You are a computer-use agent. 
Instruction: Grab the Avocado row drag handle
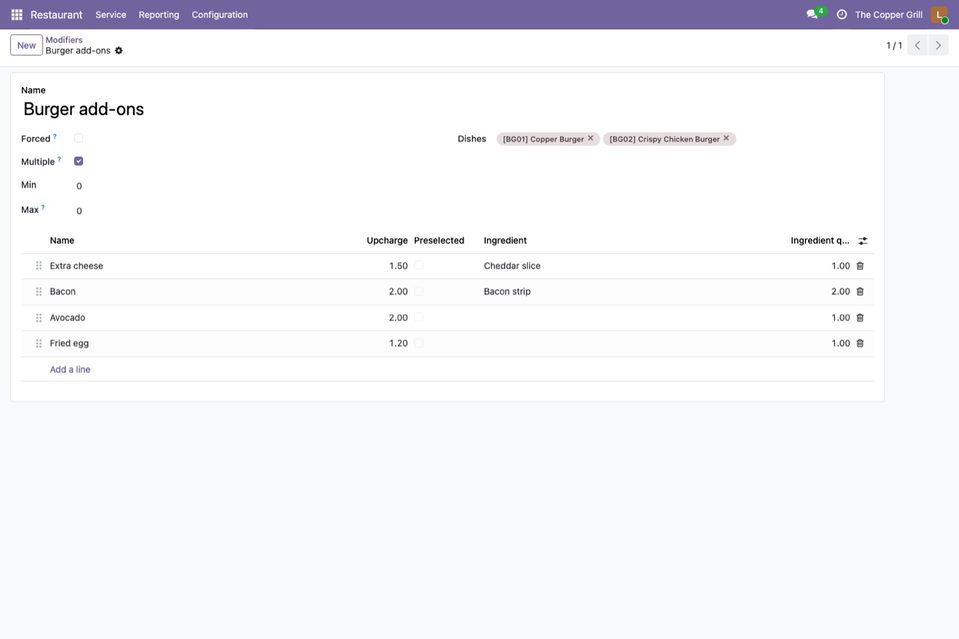coord(39,318)
